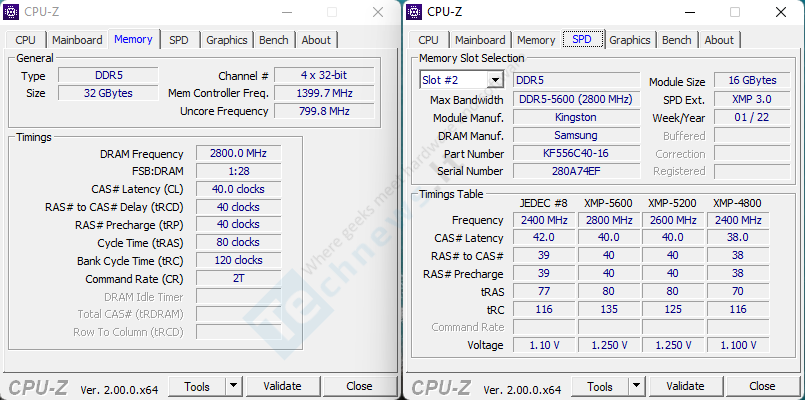
Task: Click the Tools button in the left window
Action: (197, 386)
